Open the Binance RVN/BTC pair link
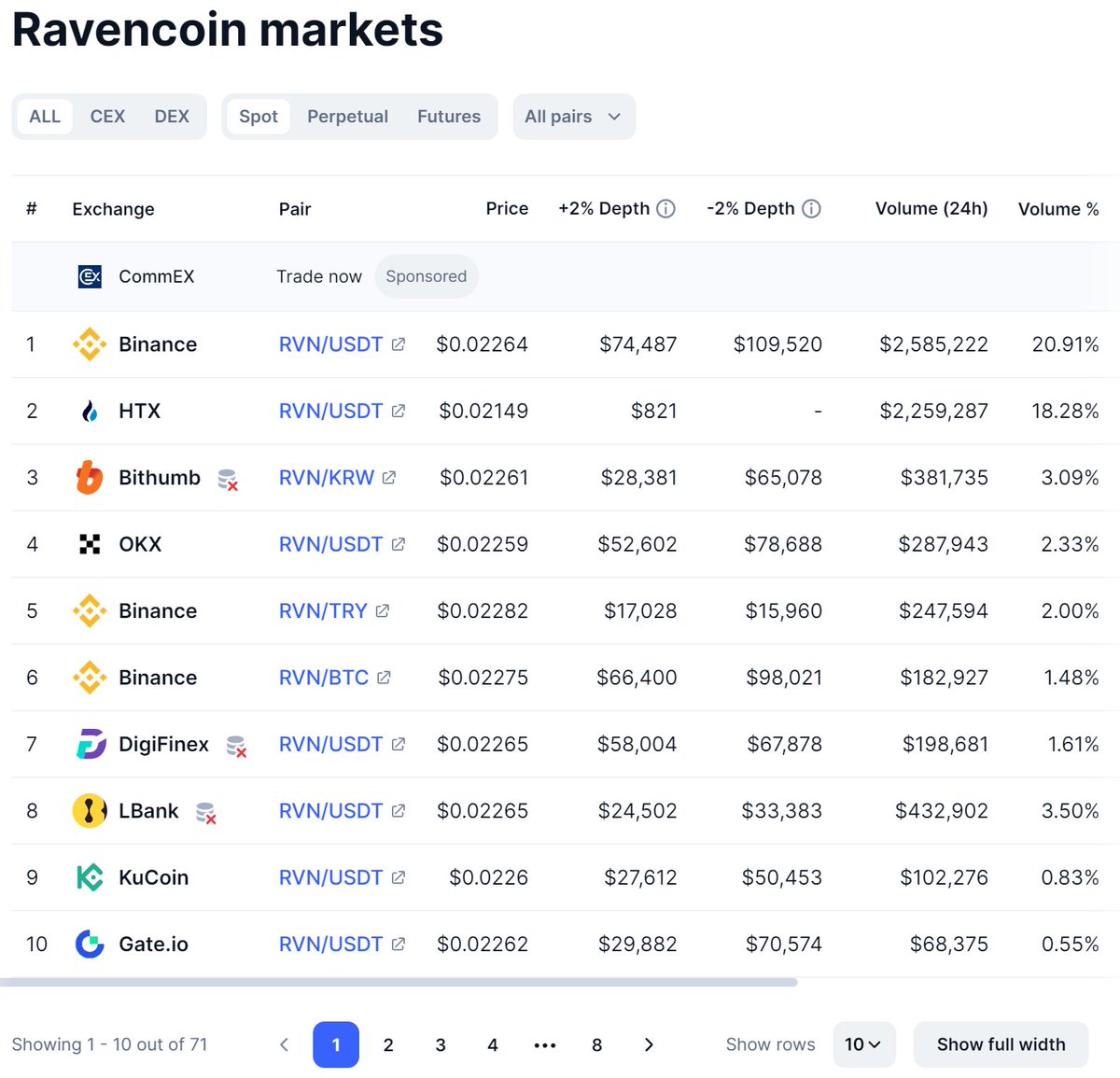Viewport: 1120px width, 1078px height. pyautogui.click(x=324, y=678)
